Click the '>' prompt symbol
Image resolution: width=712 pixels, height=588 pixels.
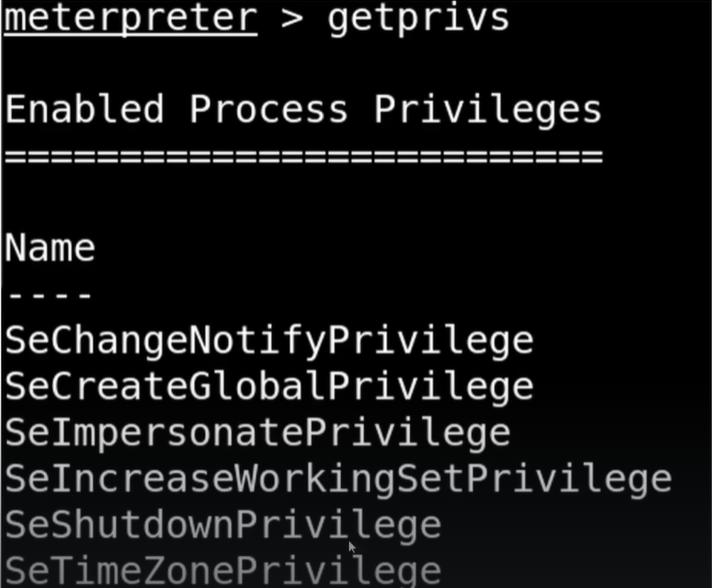click(x=292, y=18)
